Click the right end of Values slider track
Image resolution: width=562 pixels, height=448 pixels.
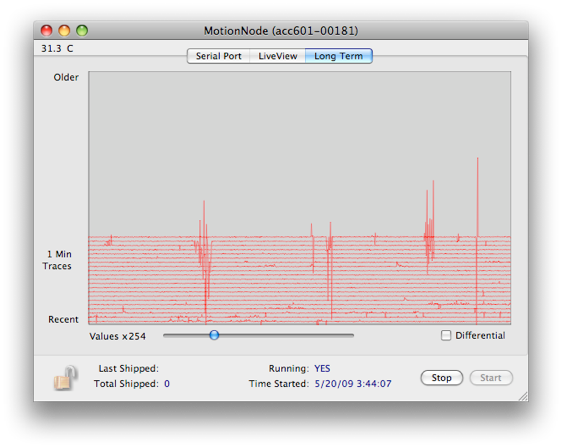point(351,335)
